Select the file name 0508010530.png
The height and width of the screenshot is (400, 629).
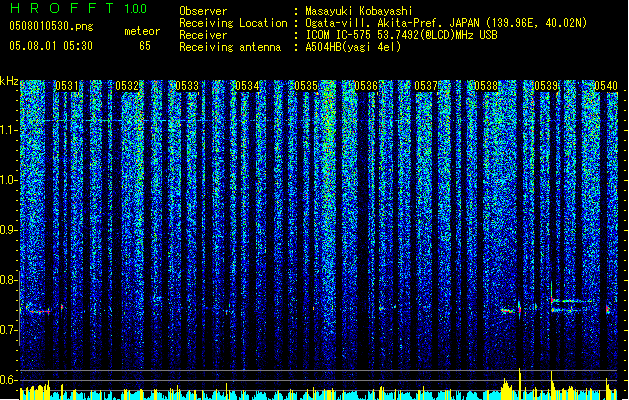coord(51,26)
